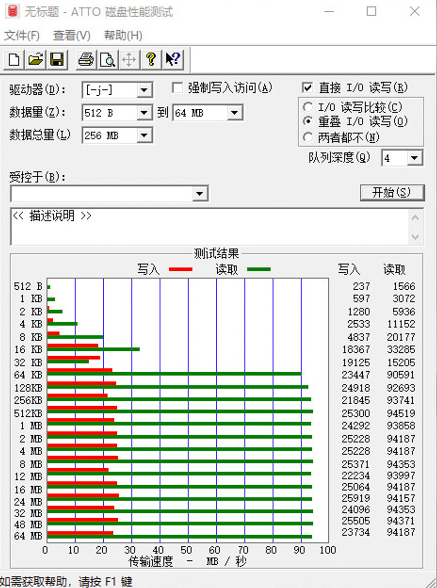The height and width of the screenshot is (588, 437).
Task: Click read value 15205 for 32 KB
Action: coord(401,362)
